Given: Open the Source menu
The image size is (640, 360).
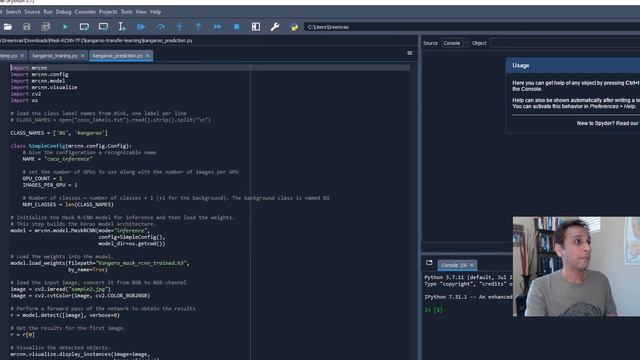Looking at the screenshot, I should pos(32,12).
